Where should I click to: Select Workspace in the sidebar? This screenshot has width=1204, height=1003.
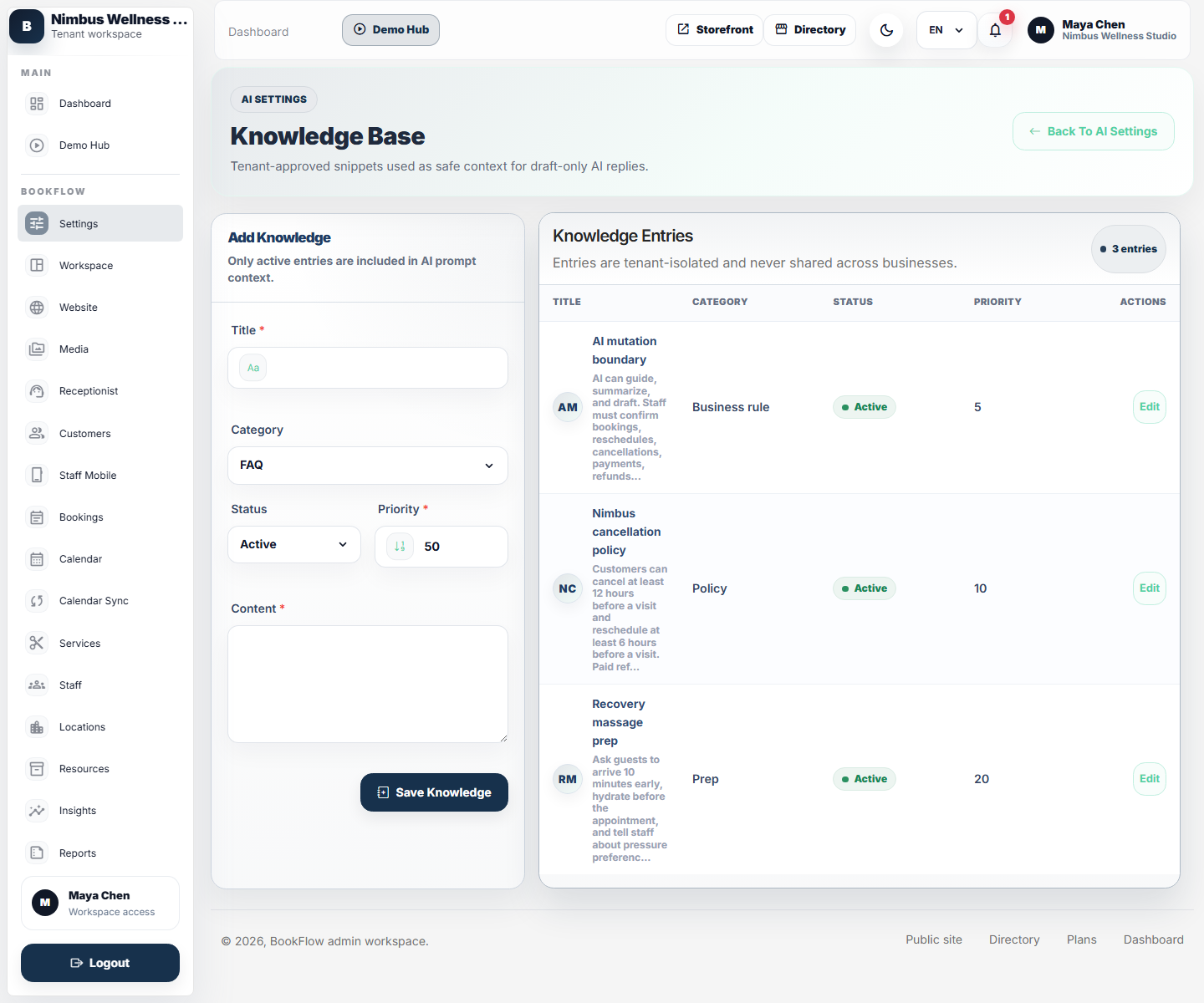[100, 266]
